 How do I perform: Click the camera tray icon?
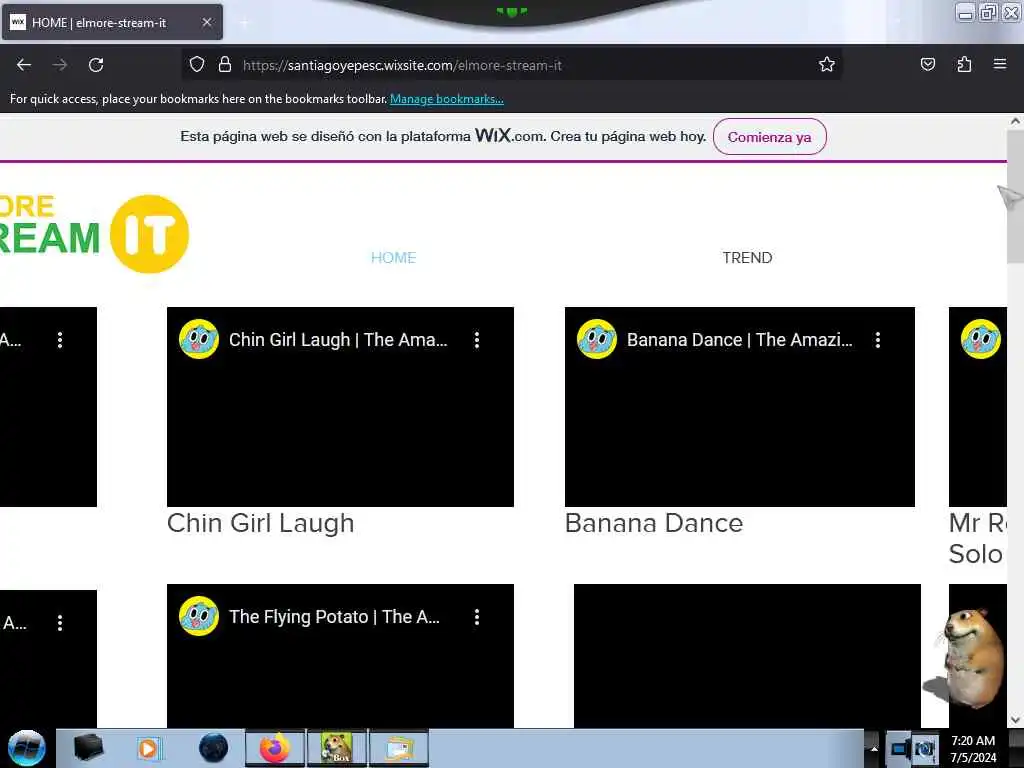924,749
